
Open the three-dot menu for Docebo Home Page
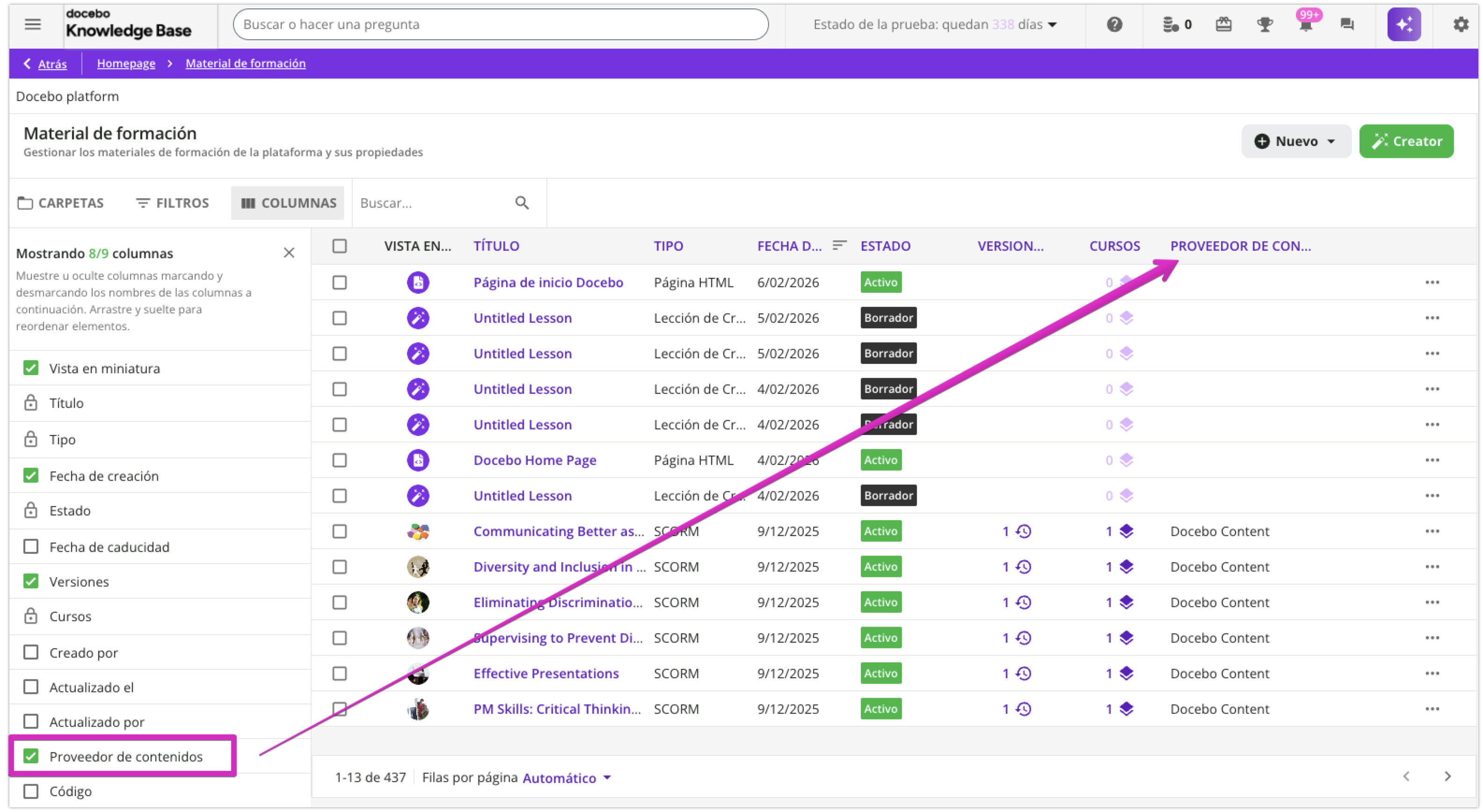pos(1432,460)
